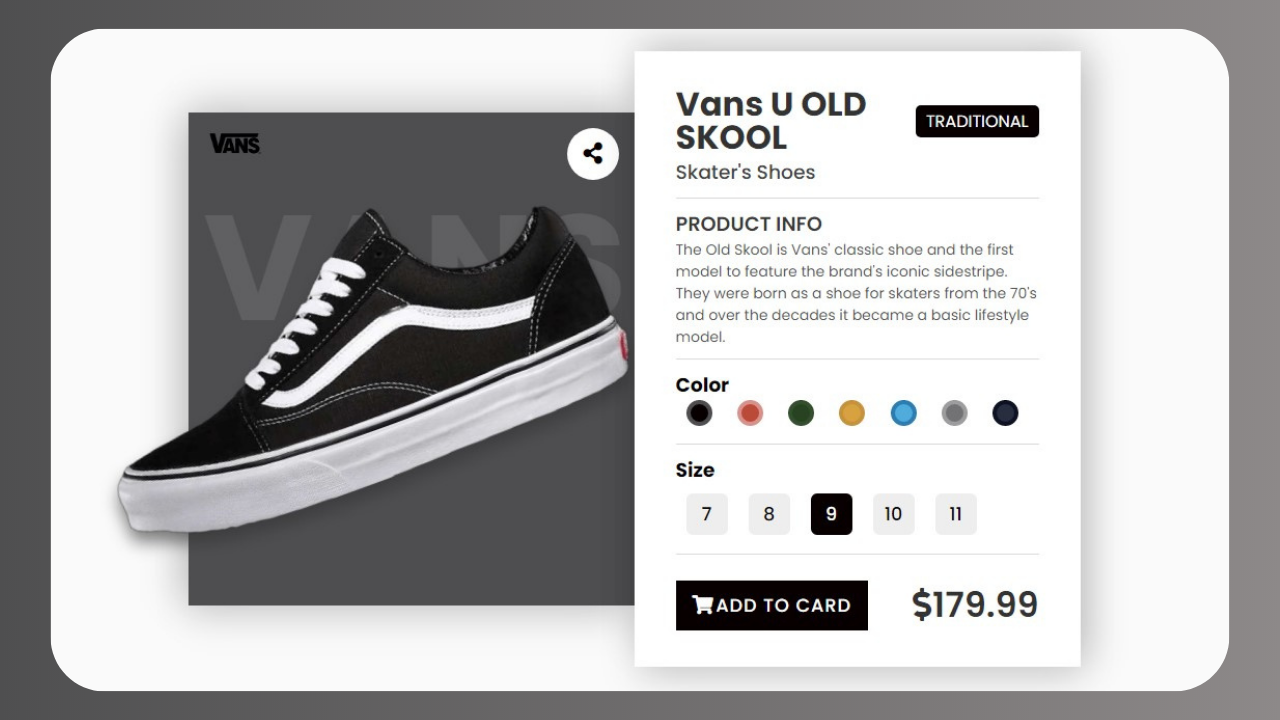1280x720 pixels.
Task: Pick shoe size 10
Action: pos(893,514)
